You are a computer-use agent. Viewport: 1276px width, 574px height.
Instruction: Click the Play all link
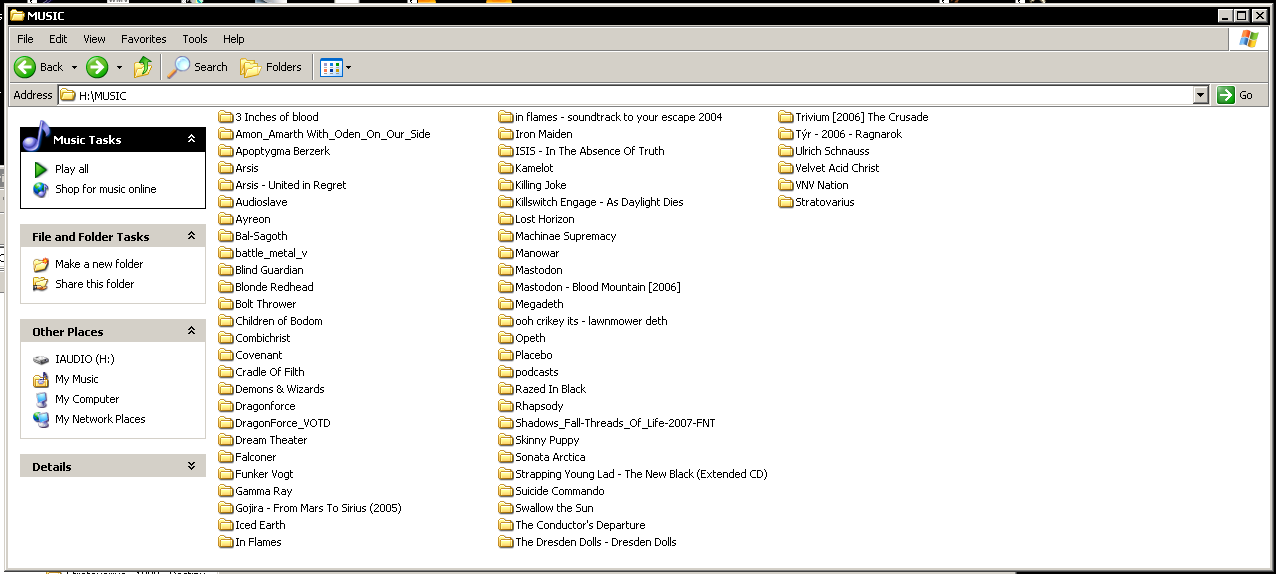click(x=72, y=169)
